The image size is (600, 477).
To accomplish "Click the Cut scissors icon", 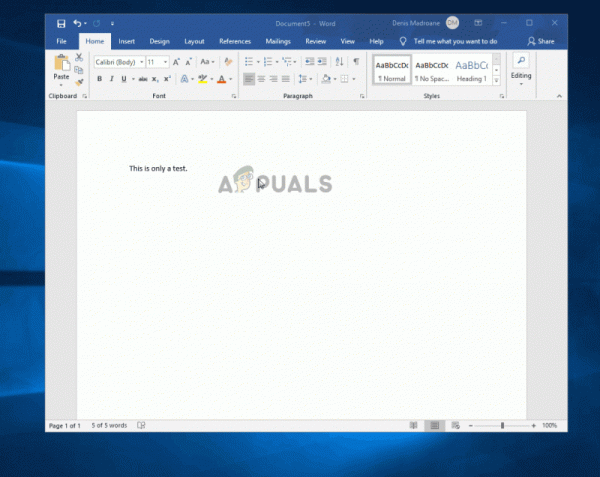I will (79, 57).
